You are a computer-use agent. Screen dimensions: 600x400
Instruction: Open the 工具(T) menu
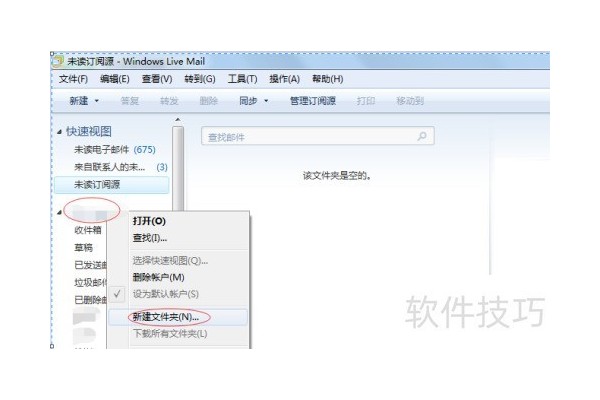point(242,79)
